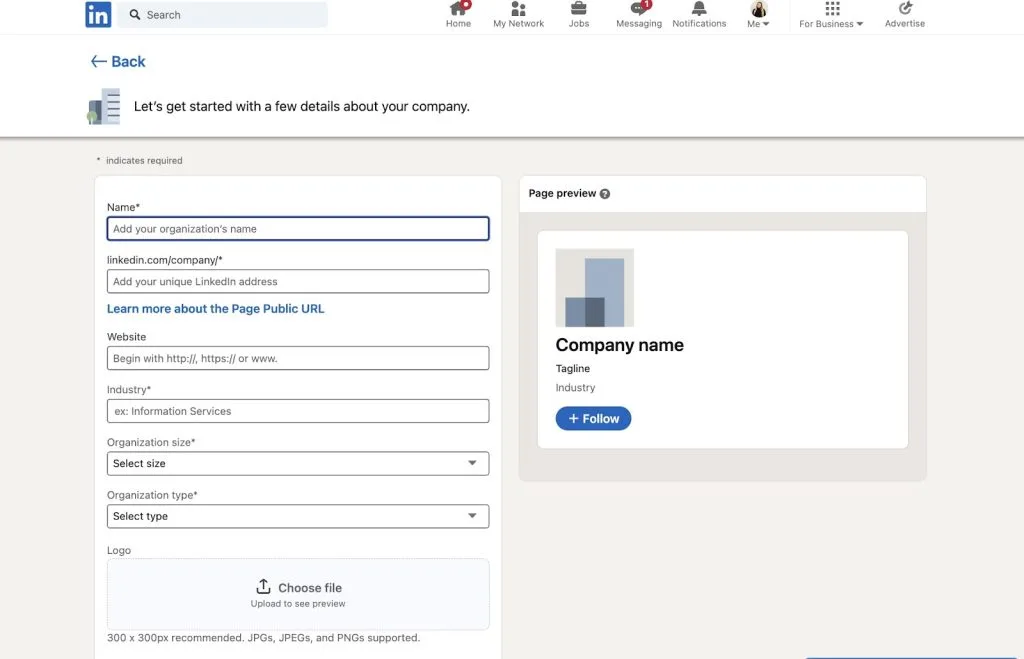
Task: Click the upload arrow icon in Logo
Action: tap(263, 586)
